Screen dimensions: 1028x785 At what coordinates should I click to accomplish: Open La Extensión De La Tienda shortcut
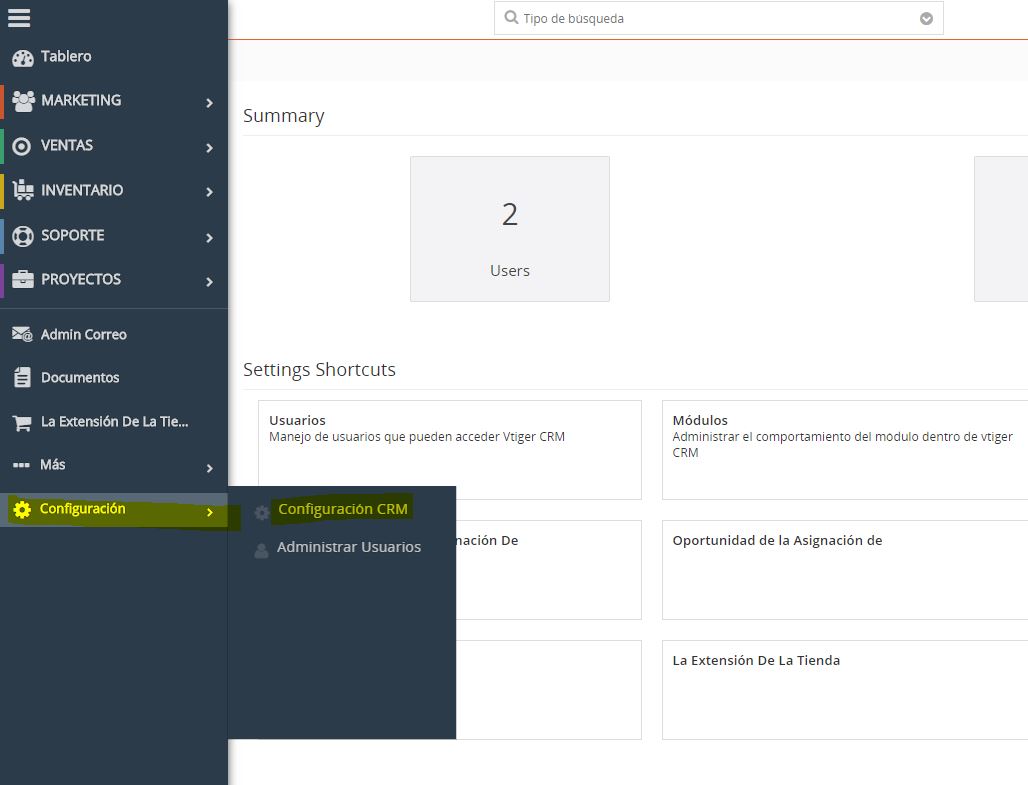(x=845, y=690)
